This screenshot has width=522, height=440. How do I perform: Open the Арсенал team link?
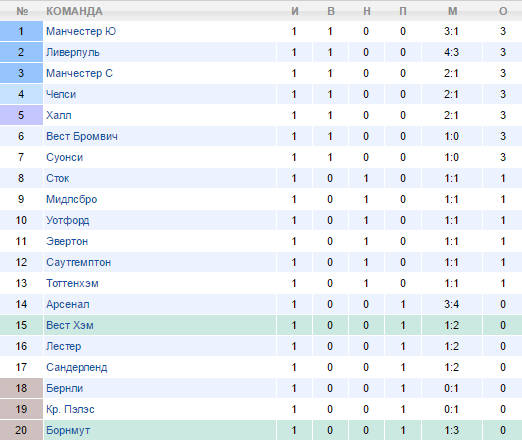point(68,304)
